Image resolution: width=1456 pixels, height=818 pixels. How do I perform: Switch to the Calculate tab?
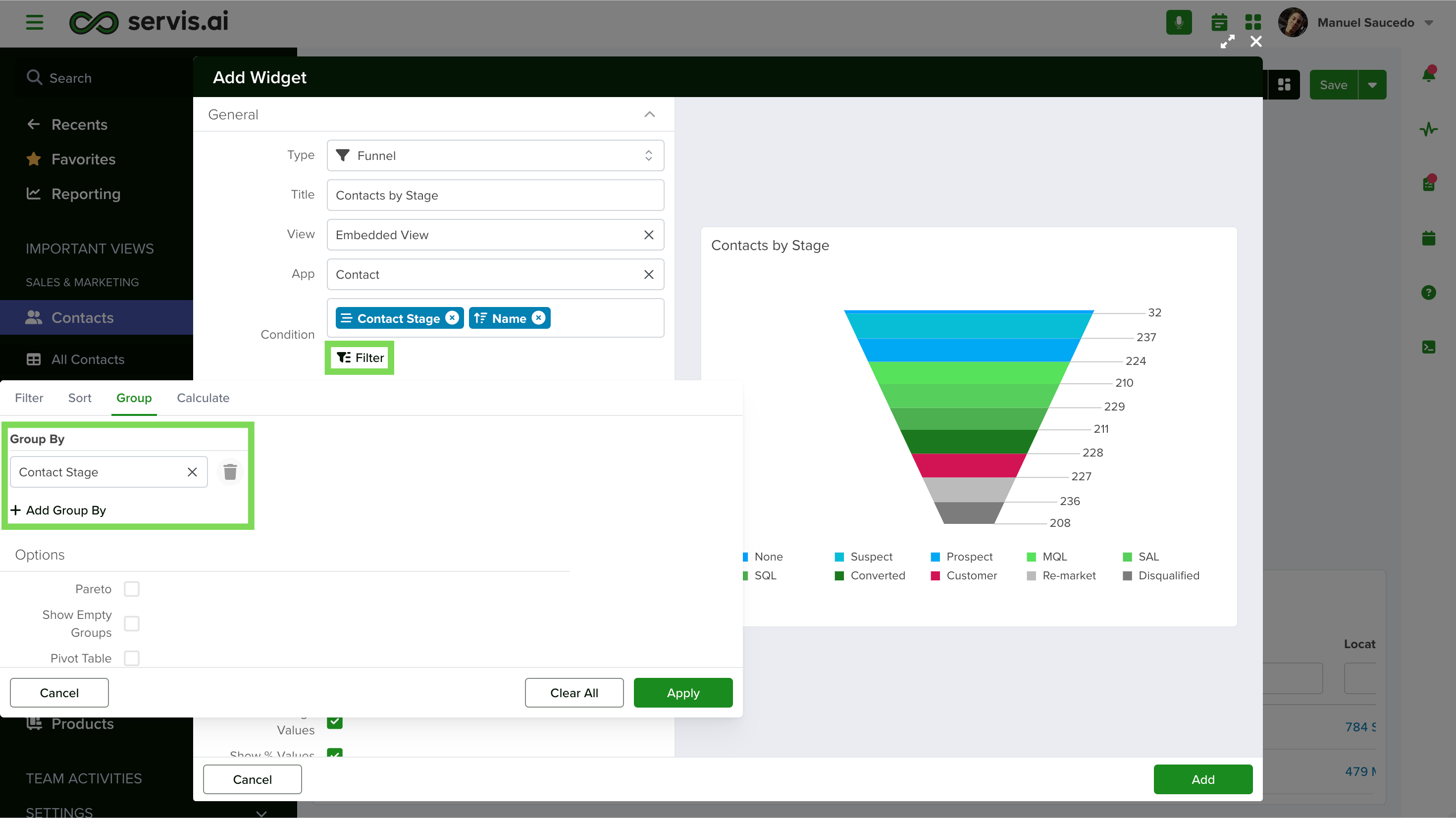203,398
